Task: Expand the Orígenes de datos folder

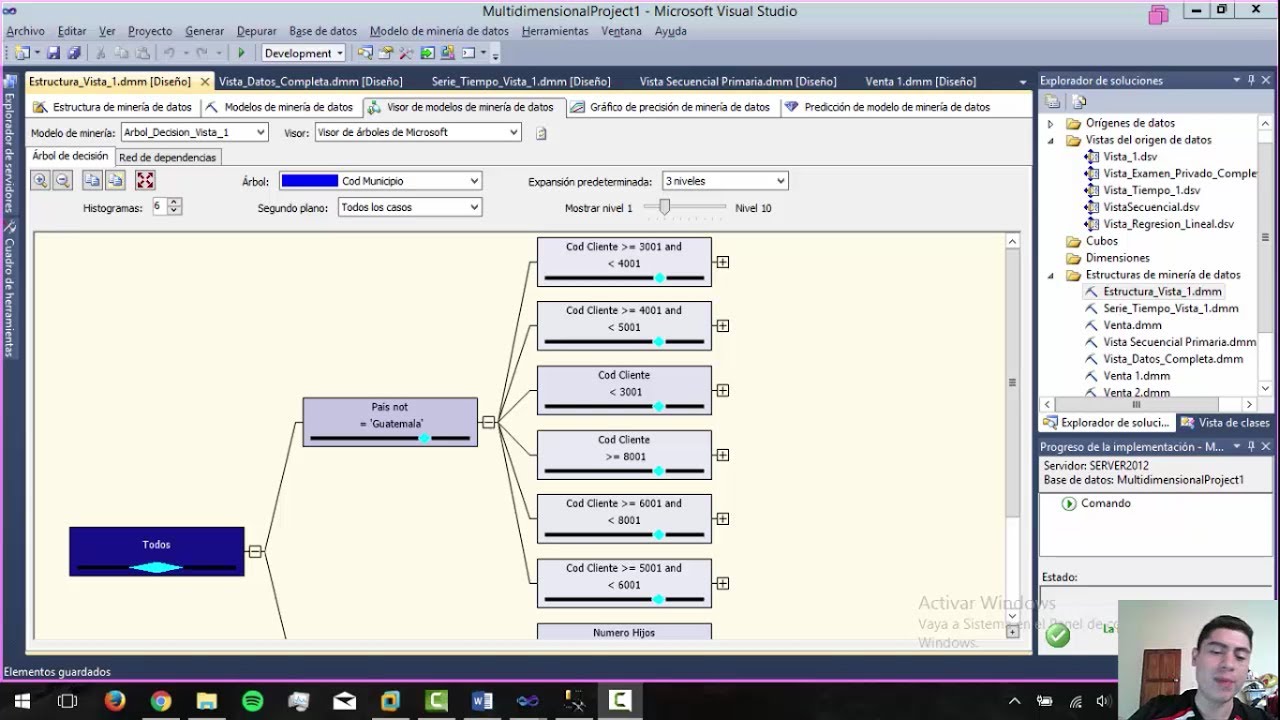Action: (1050, 124)
